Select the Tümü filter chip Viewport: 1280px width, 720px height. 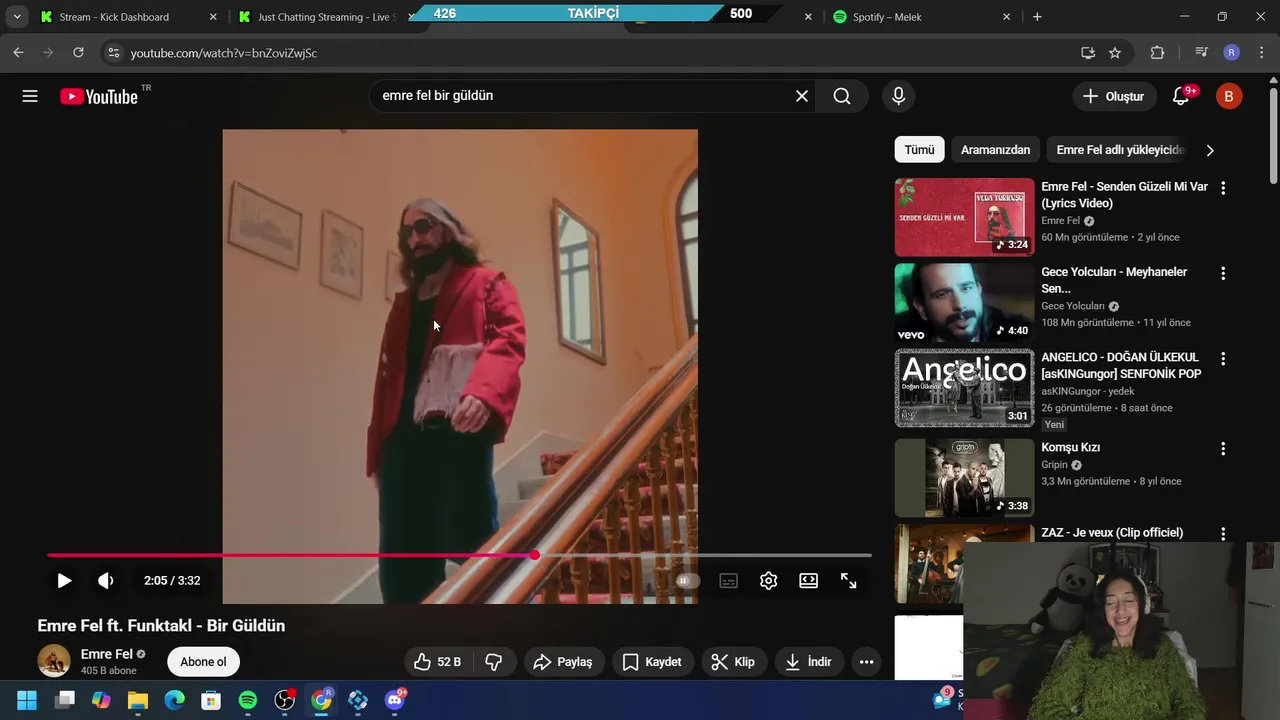(x=919, y=150)
